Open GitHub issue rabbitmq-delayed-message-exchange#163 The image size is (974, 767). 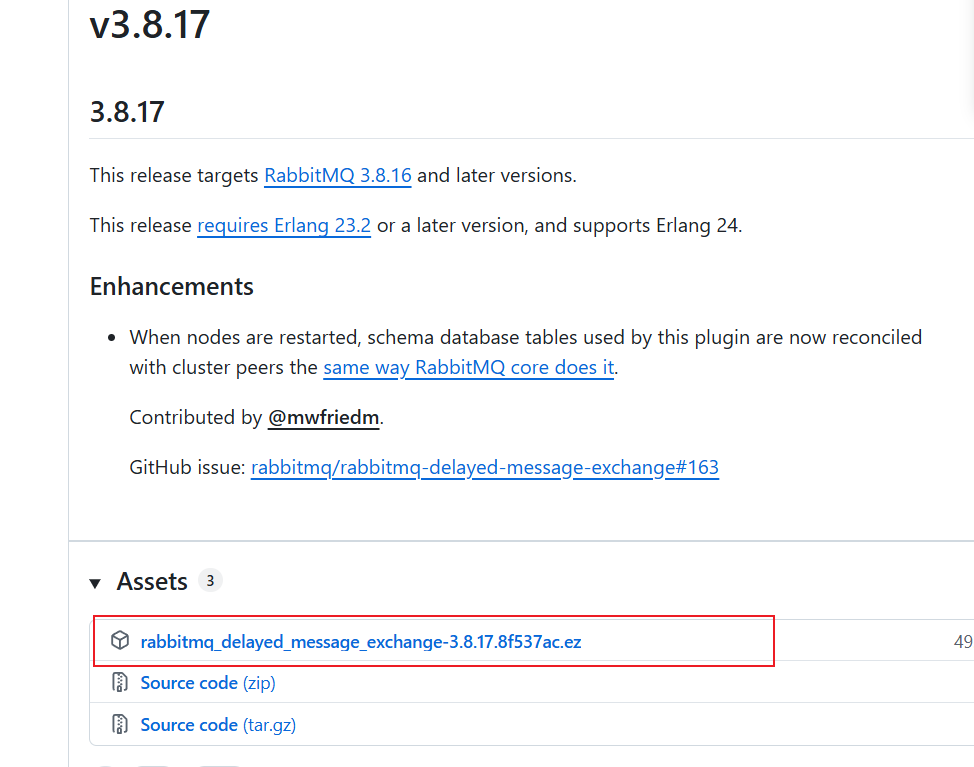coord(484,467)
